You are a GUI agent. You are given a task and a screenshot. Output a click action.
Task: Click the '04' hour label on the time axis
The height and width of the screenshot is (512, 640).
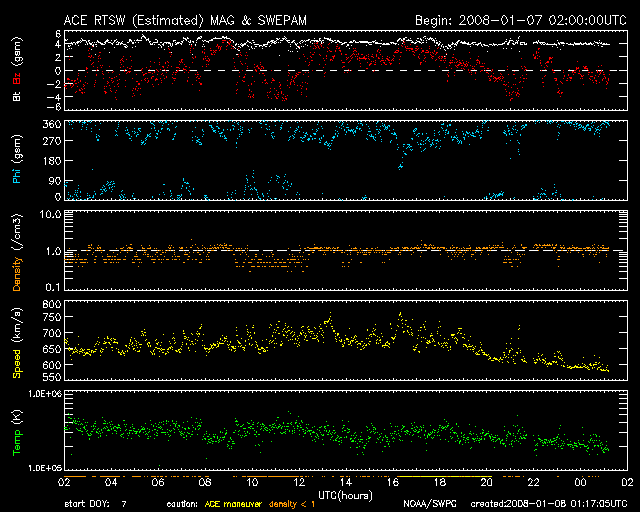click(x=111, y=482)
